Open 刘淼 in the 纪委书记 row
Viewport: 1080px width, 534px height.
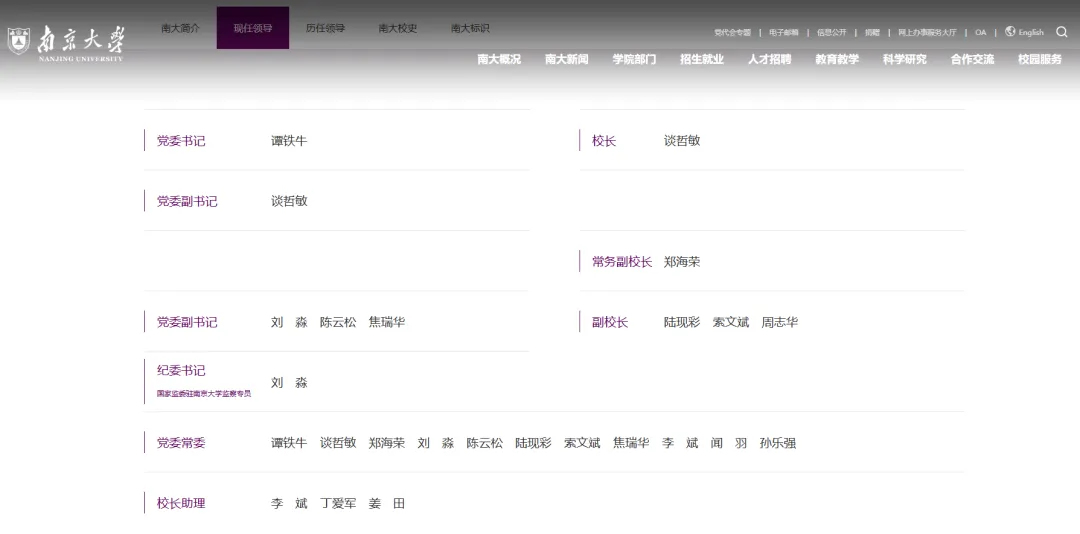click(x=289, y=382)
